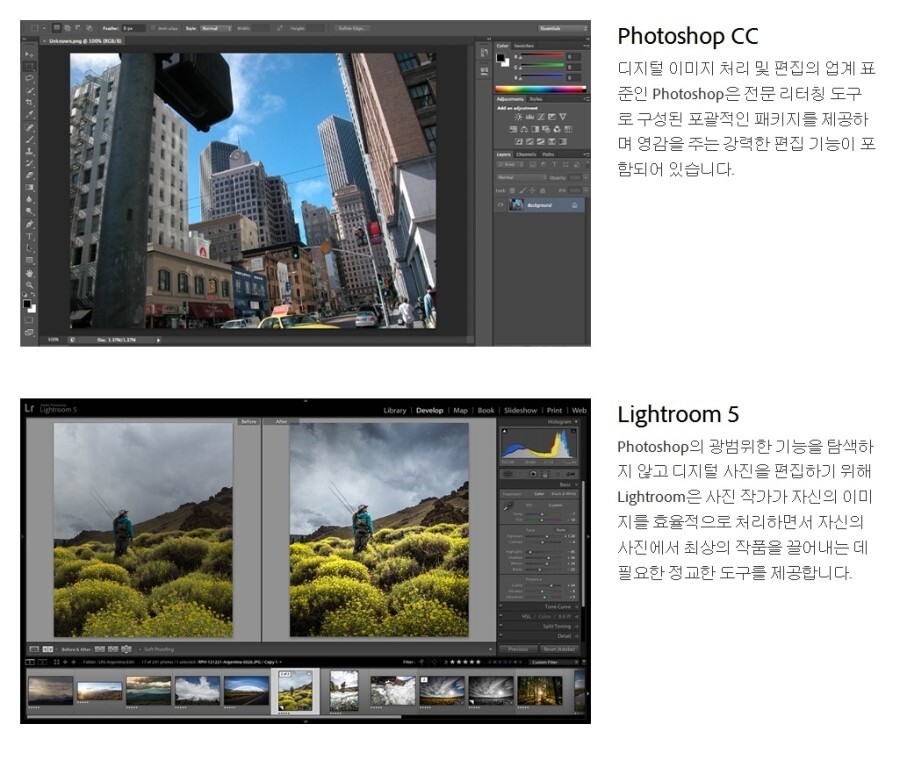Select the Eraser tool in Photoshop toolbar

pos(29,175)
